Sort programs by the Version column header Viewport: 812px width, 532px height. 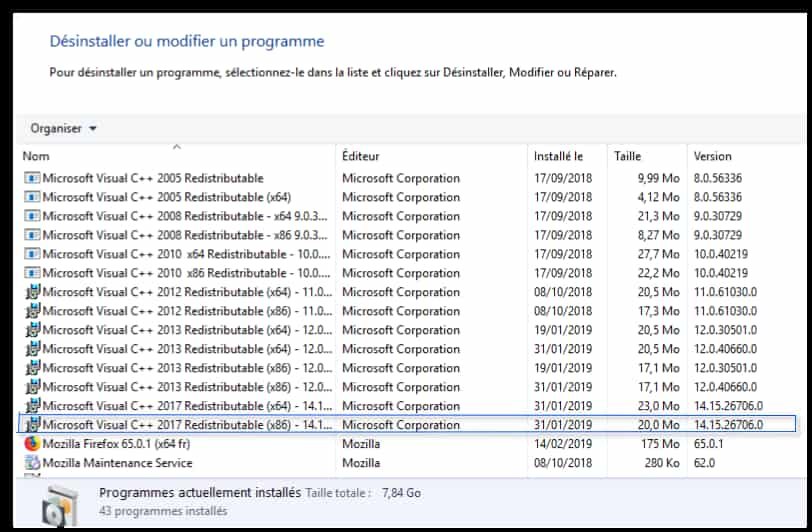pos(713,156)
